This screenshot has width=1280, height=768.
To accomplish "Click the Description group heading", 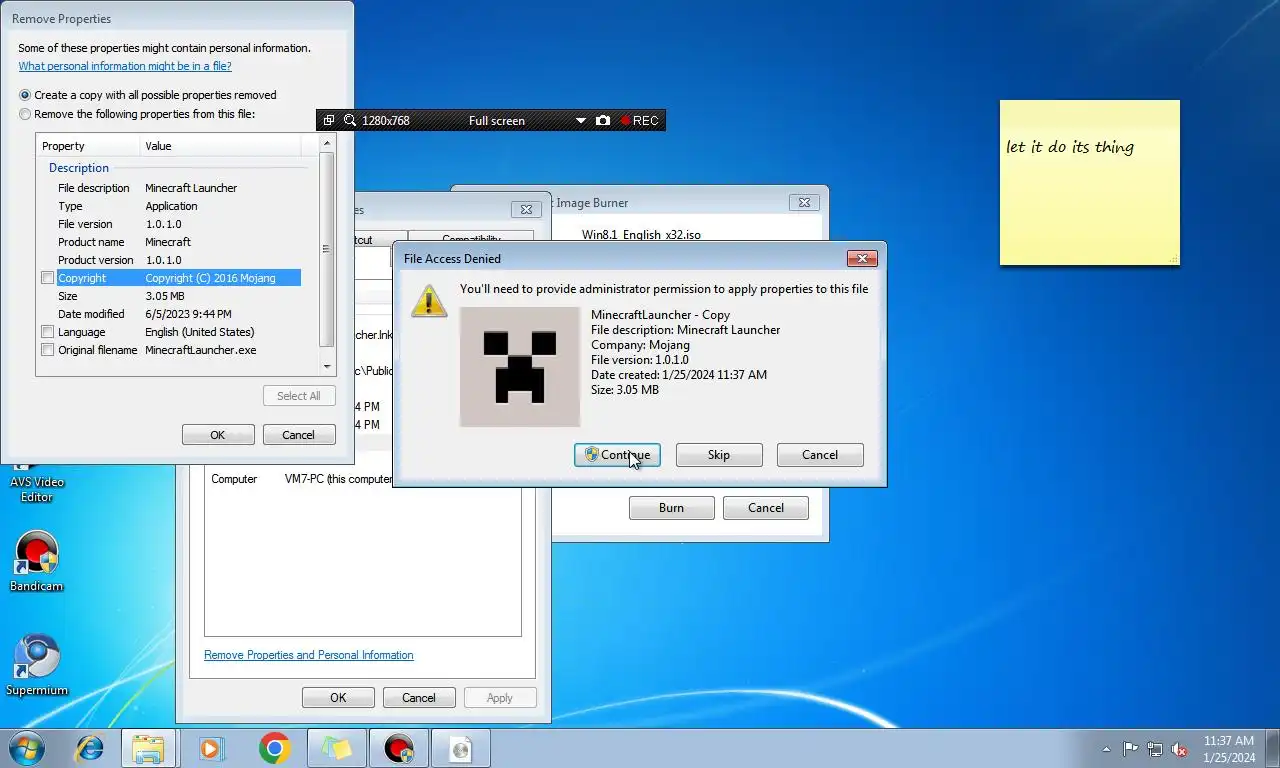I will pyautogui.click(x=79, y=168).
